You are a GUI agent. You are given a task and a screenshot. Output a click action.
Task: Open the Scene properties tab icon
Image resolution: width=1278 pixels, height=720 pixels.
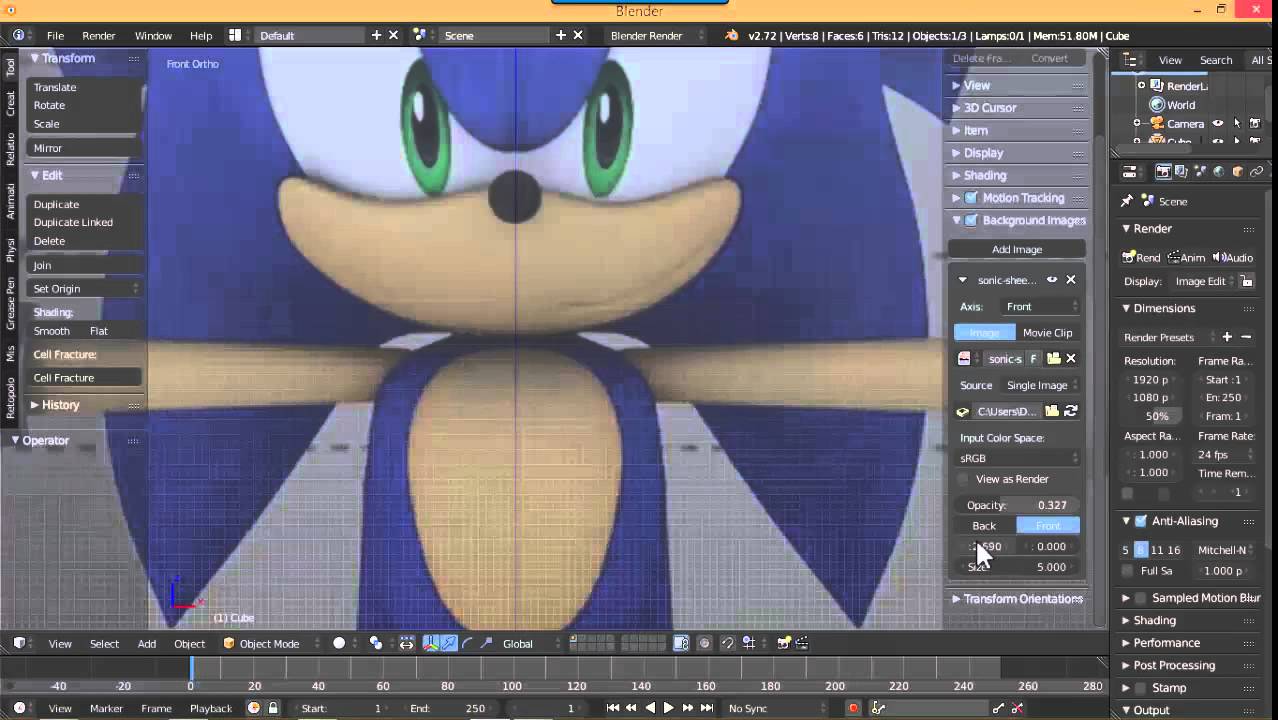point(1200,172)
